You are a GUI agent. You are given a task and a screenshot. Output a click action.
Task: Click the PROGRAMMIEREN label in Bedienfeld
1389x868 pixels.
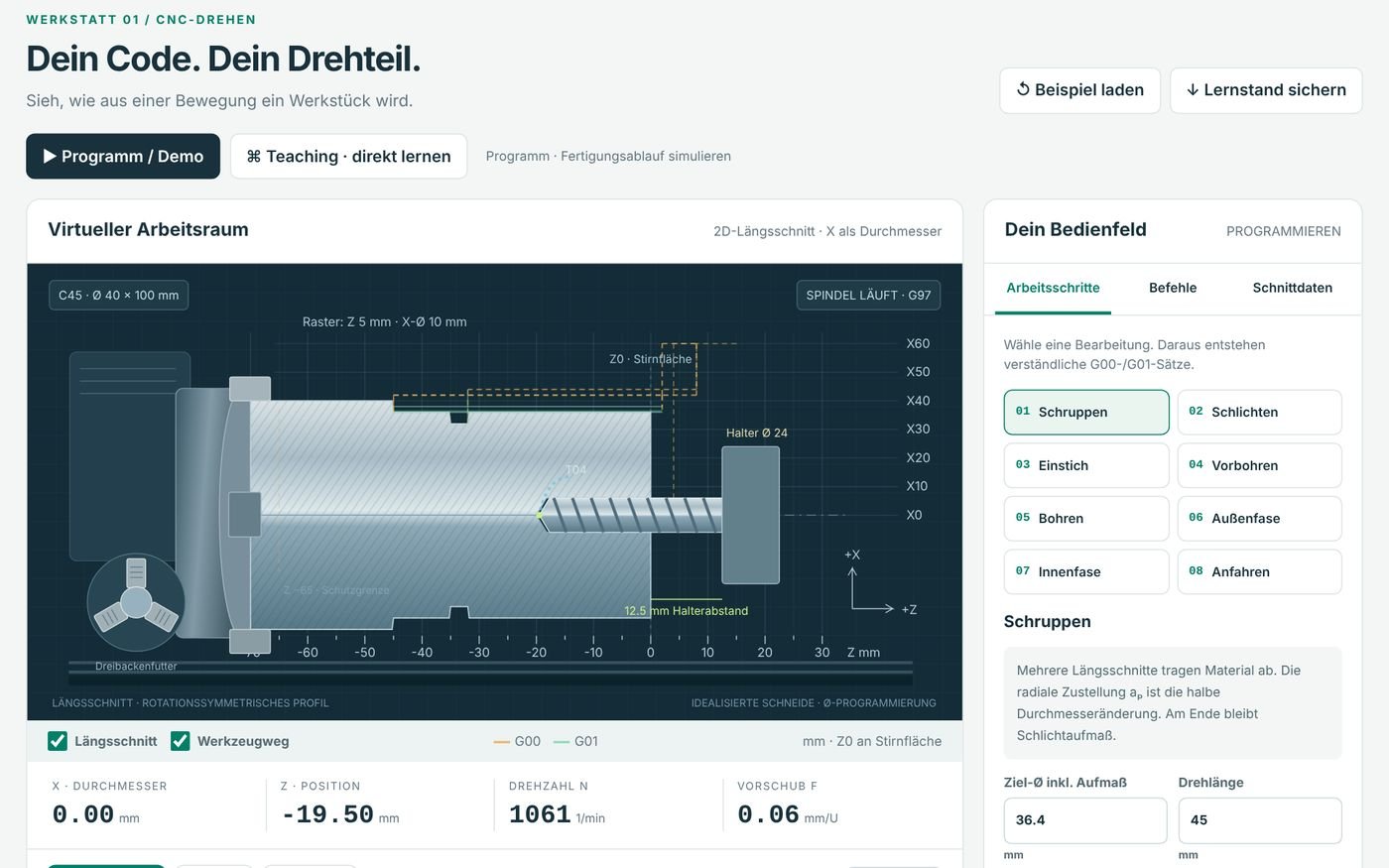click(1283, 231)
